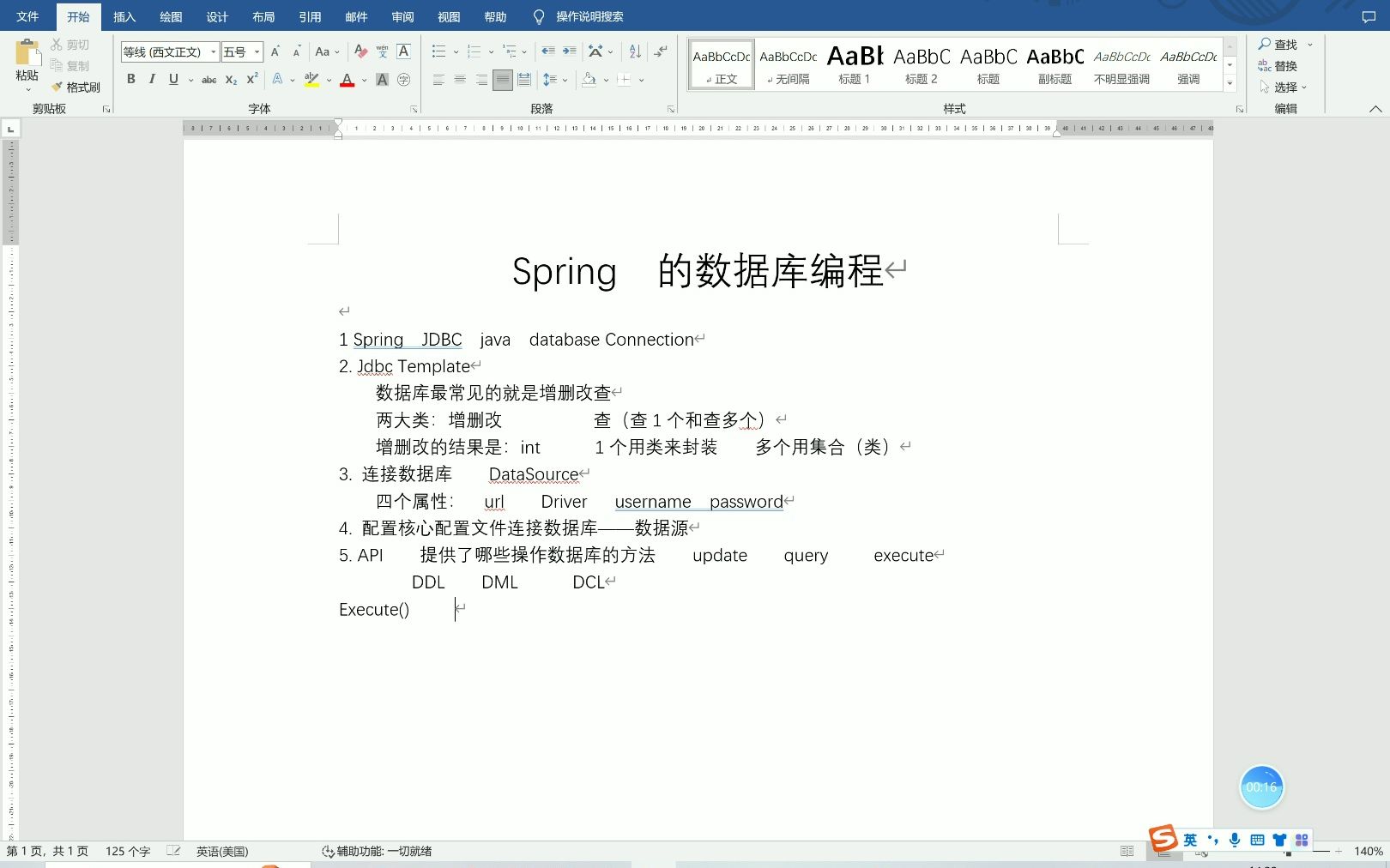1390x868 pixels.
Task: Open the font size dropdown
Action: 257,51
